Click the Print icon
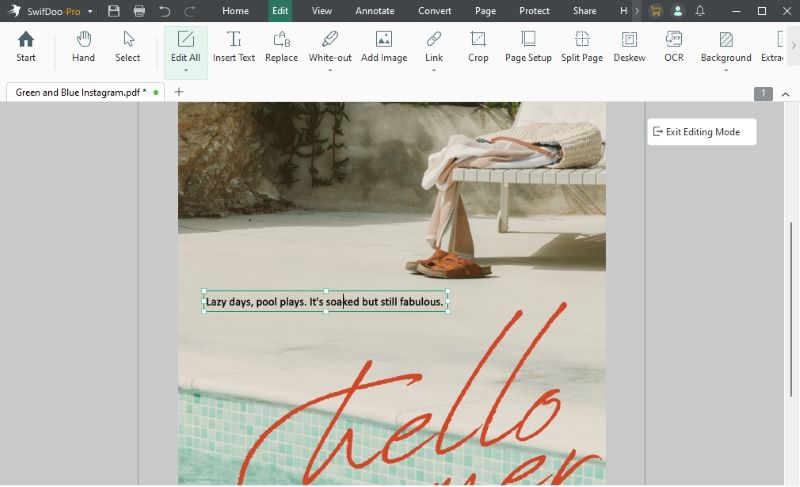Viewport: 800px width, 487px height. coord(139,11)
